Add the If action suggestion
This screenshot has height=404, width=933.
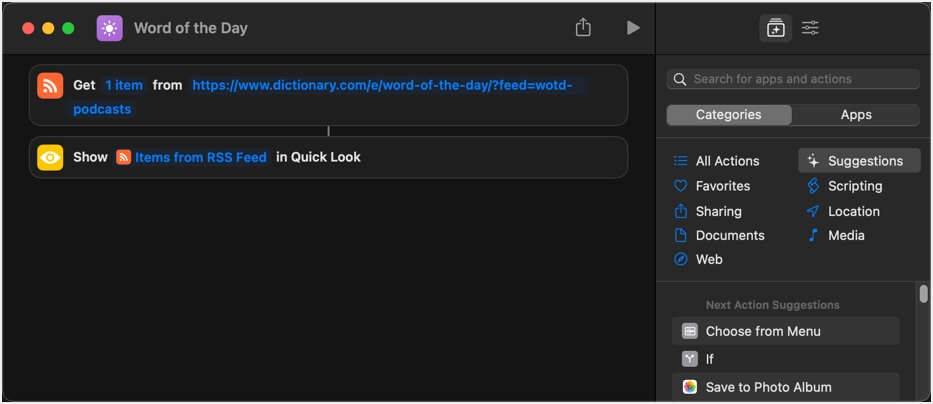[709, 359]
